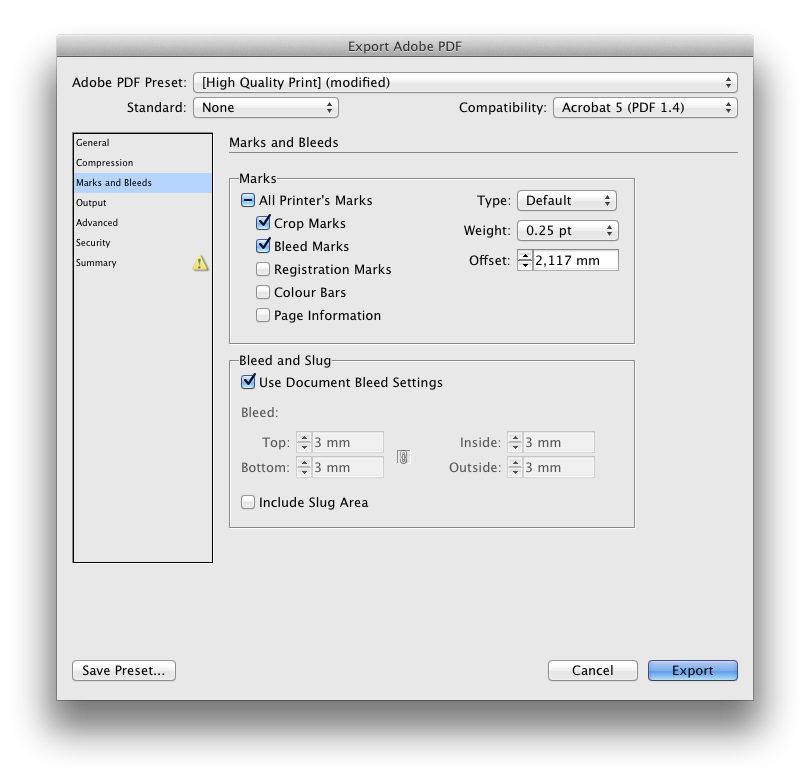Click the Inside bleed stepper
This screenshot has height=779, width=810.
pyautogui.click(x=515, y=442)
